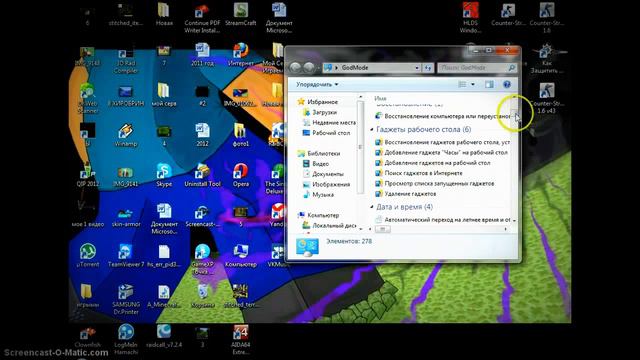Select the Opera desktop shortcut
640x360 pixels.
click(x=241, y=176)
